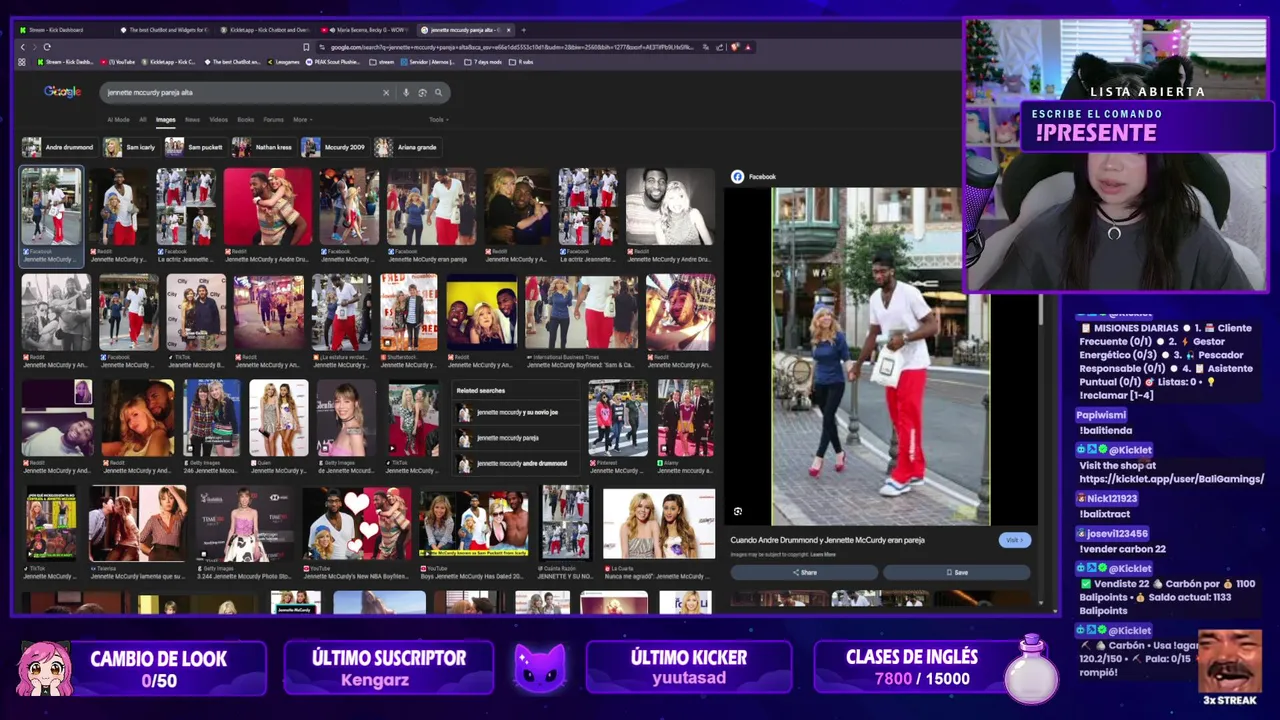1280x720 pixels.
Task: Close the 'jennette mccurdy pareja alta' tab
Action: click(509, 30)
